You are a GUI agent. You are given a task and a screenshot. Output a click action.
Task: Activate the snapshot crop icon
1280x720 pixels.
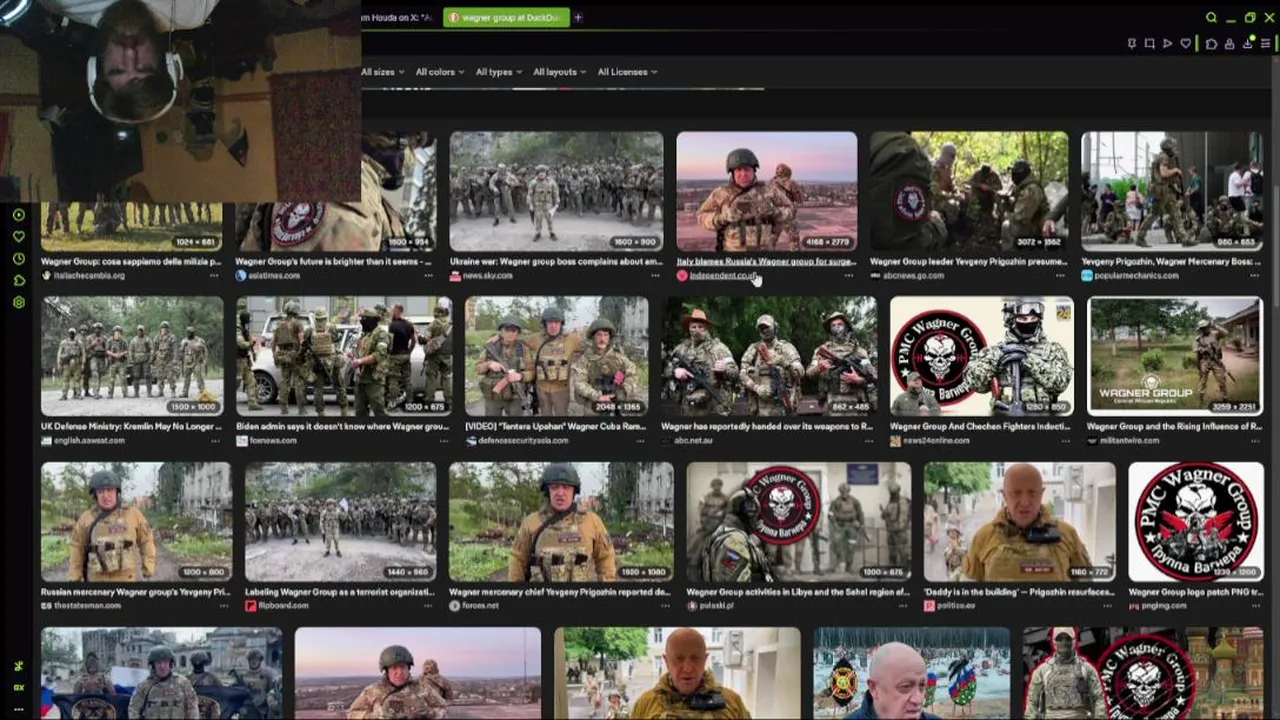point(1149,44)
